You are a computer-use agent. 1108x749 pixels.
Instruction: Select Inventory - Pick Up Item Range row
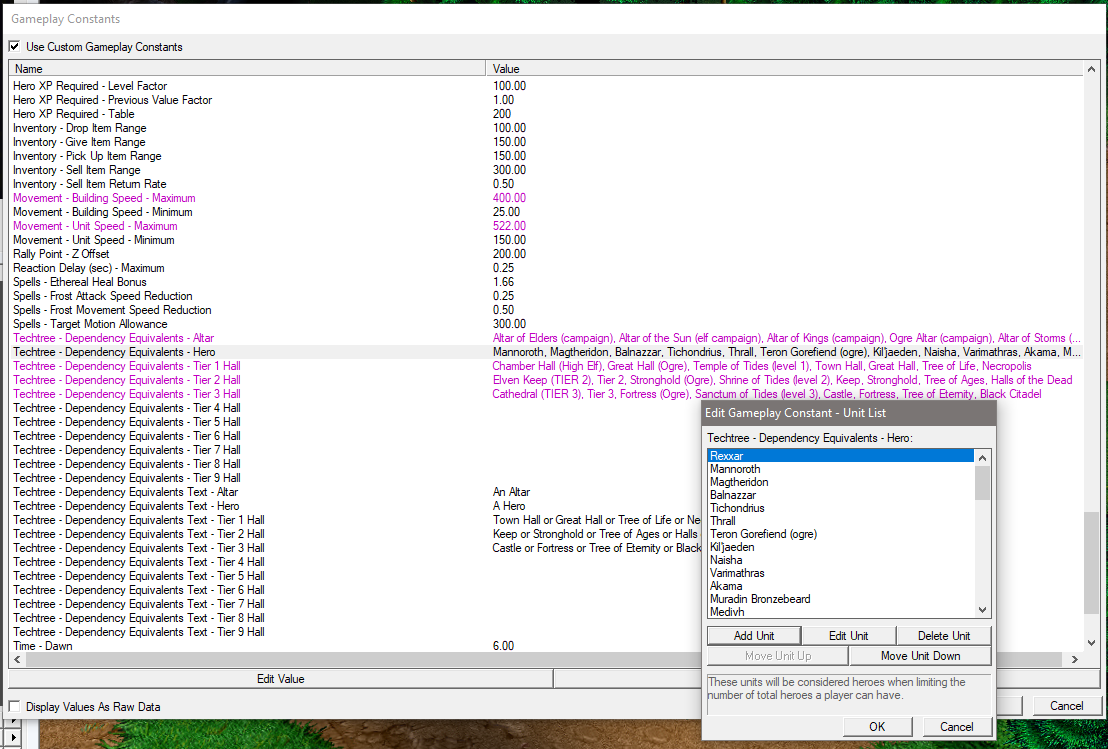pyautogui.click(x=546, y=155)
